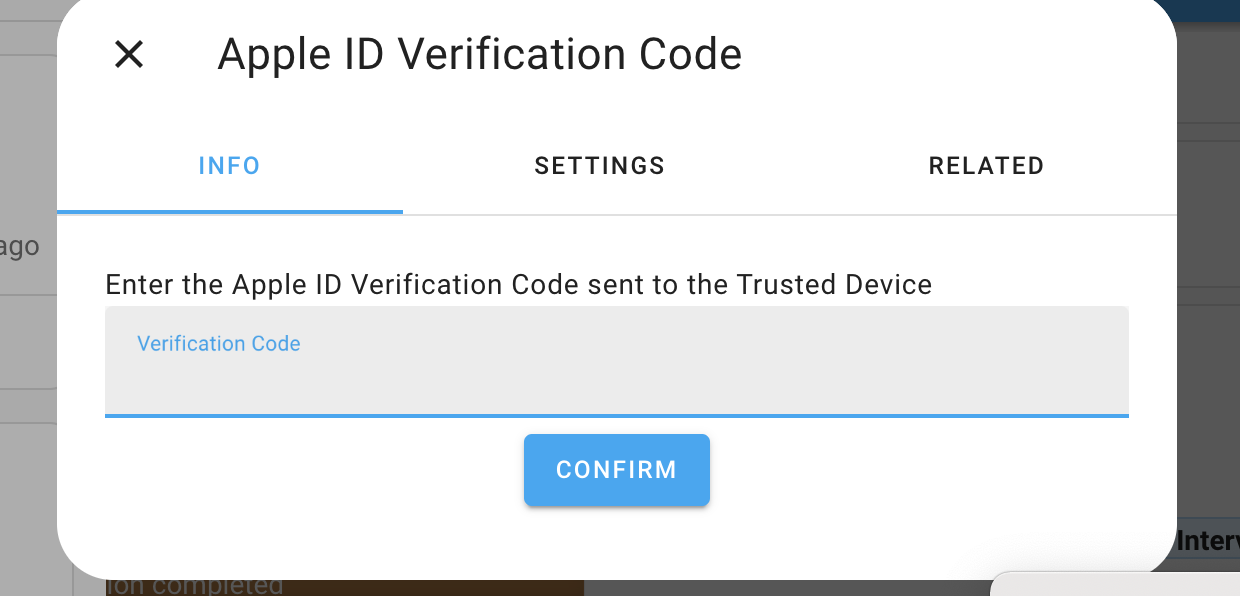Click the CONFIRM button
This screenshot has height=596, width=1240.
(x=616, y=469)
